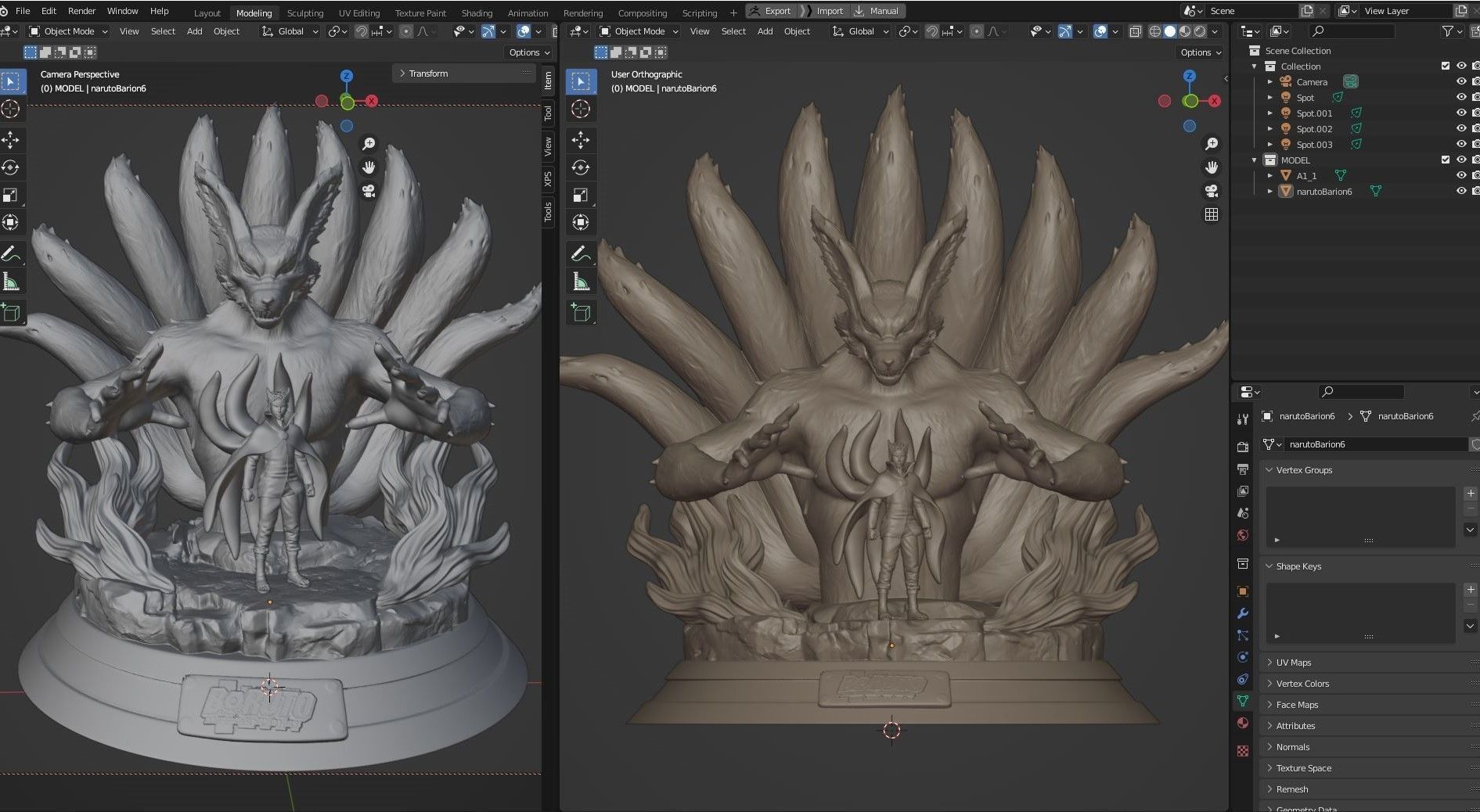1480x812 pixels.
Task: Click the Scene name field
Action: (1251, 11)
